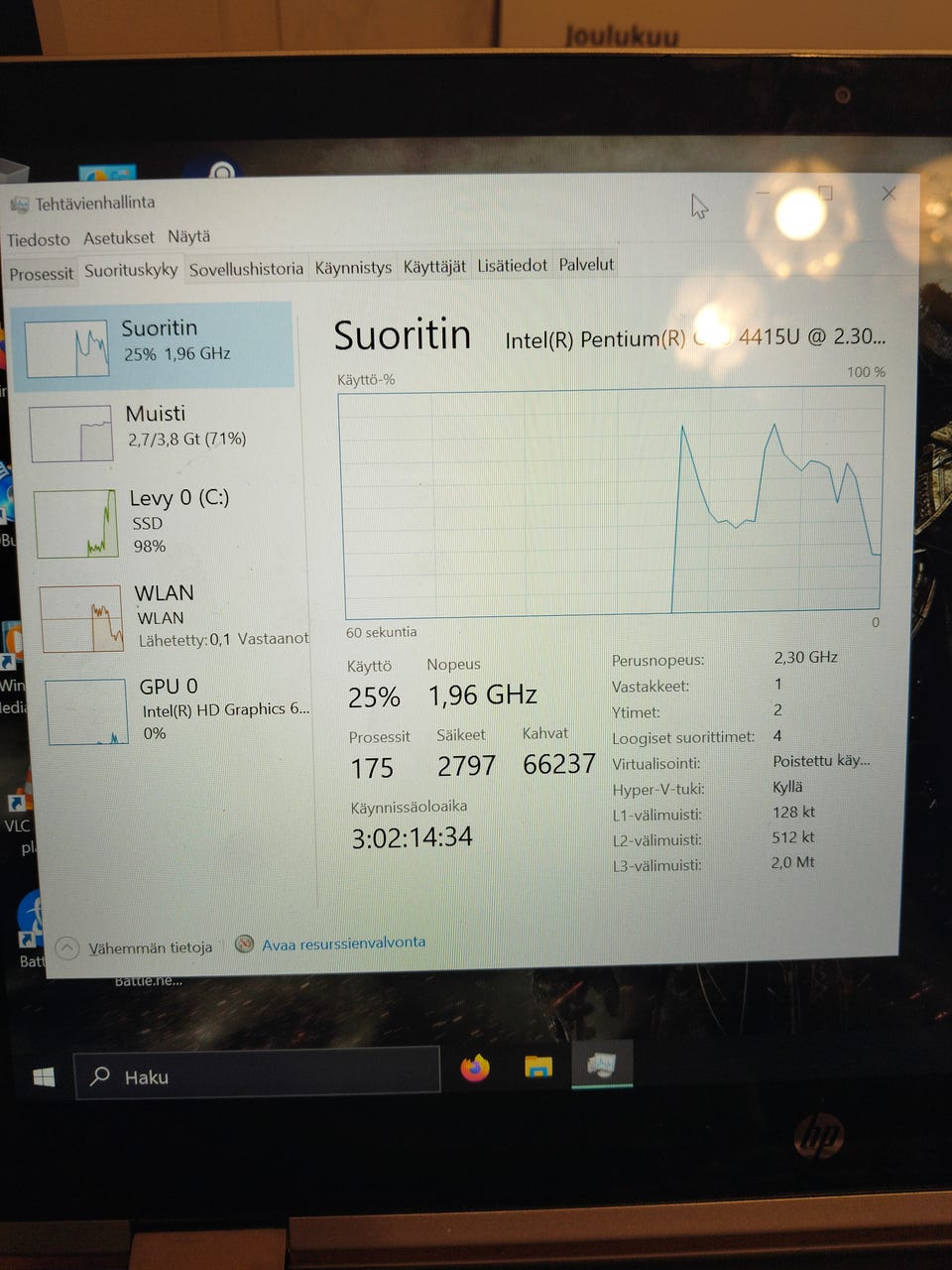Click the Virtualisointi value Poistettu käy...
This screenshot has width=952, height=1270.
click(x=821, y=761)
